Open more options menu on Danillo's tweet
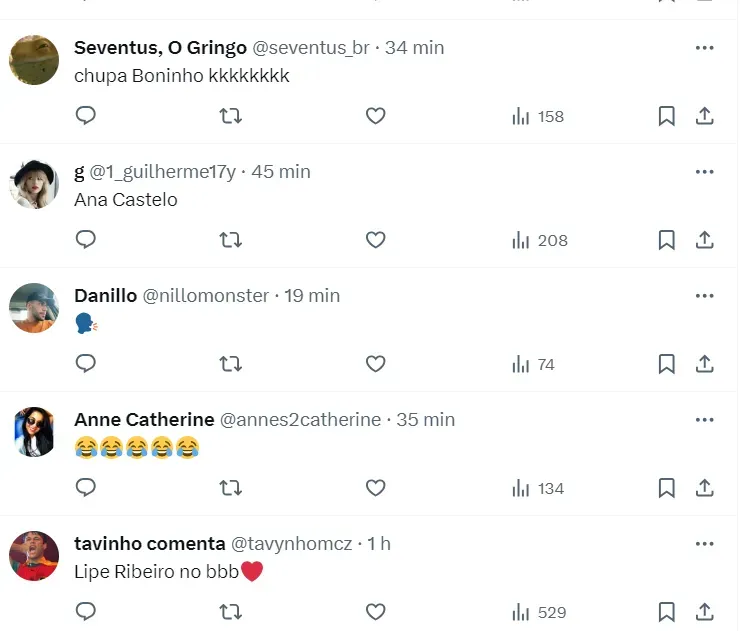750x631 pixels. [x=704, y=295]
